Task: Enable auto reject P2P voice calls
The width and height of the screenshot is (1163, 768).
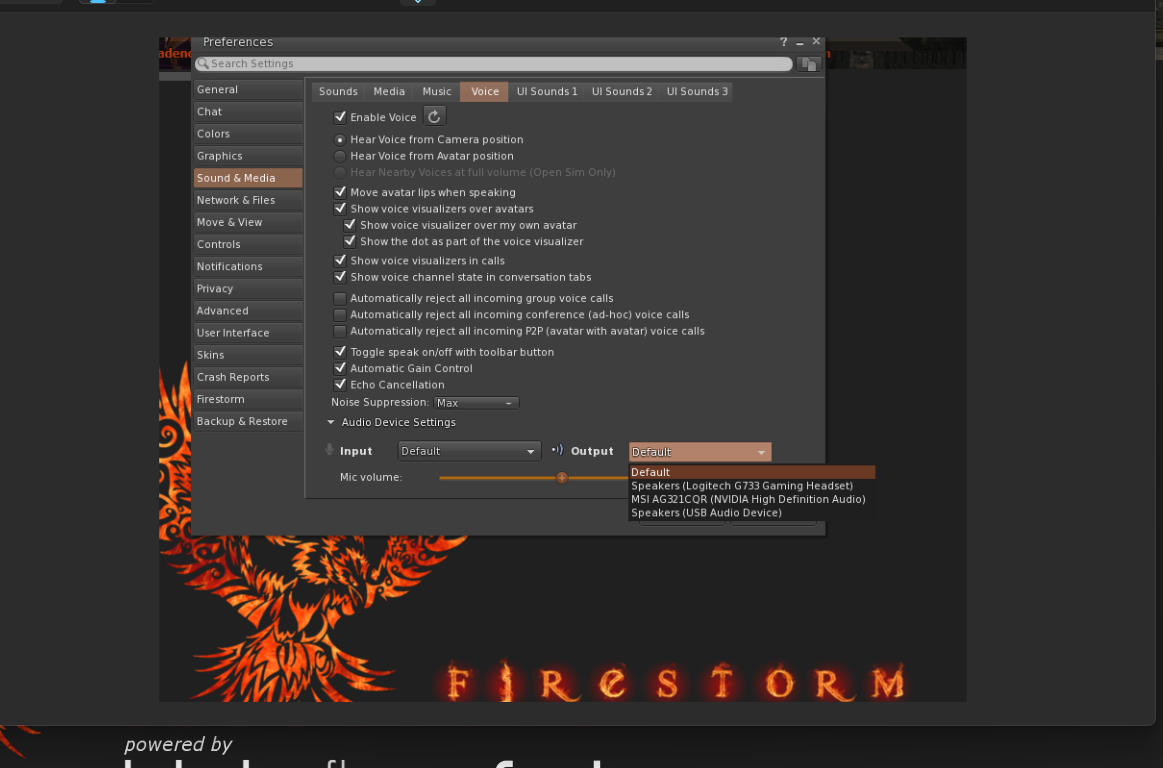Action: coord(340,331)
